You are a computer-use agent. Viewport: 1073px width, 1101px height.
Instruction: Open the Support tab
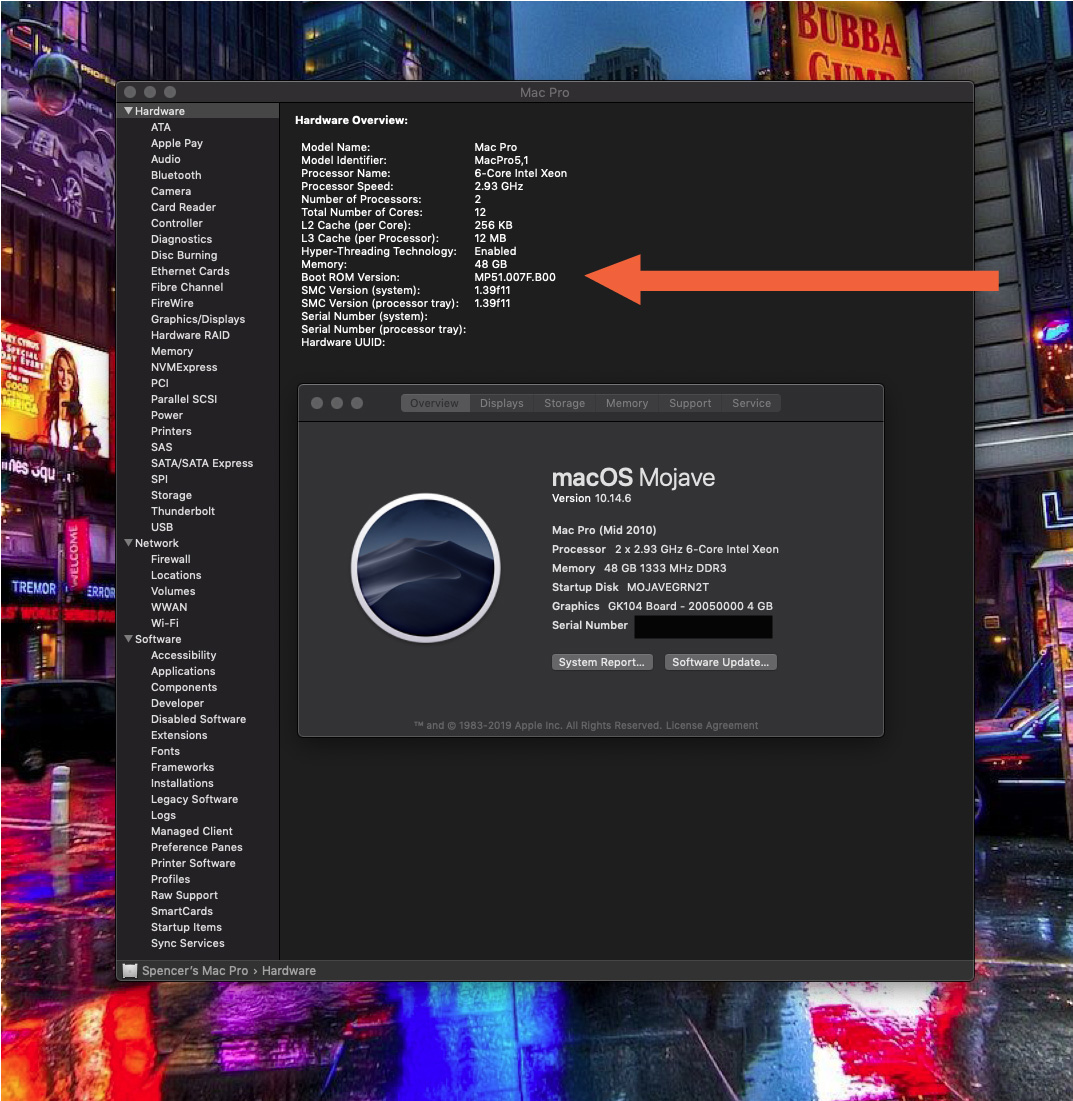[x=690, y=403]
